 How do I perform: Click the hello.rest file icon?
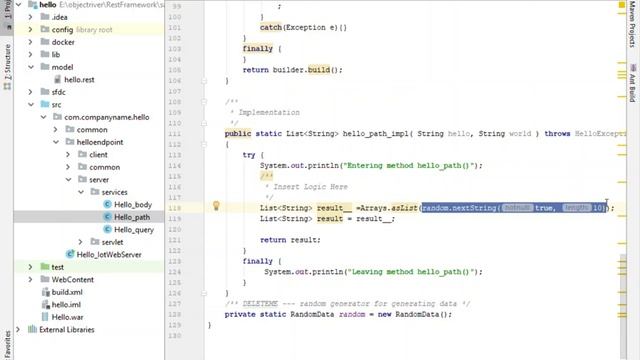pos(58,79)
